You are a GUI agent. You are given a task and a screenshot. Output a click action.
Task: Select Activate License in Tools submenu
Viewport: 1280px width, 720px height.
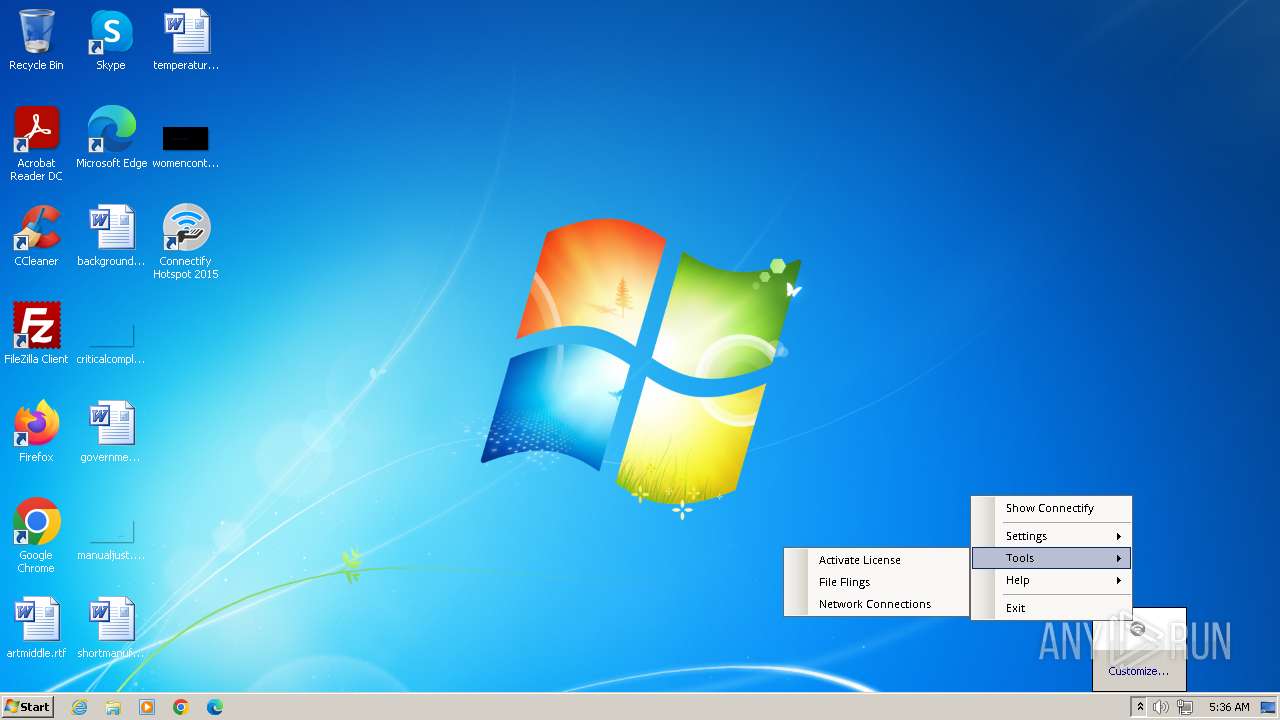click(x=876, y=560)
